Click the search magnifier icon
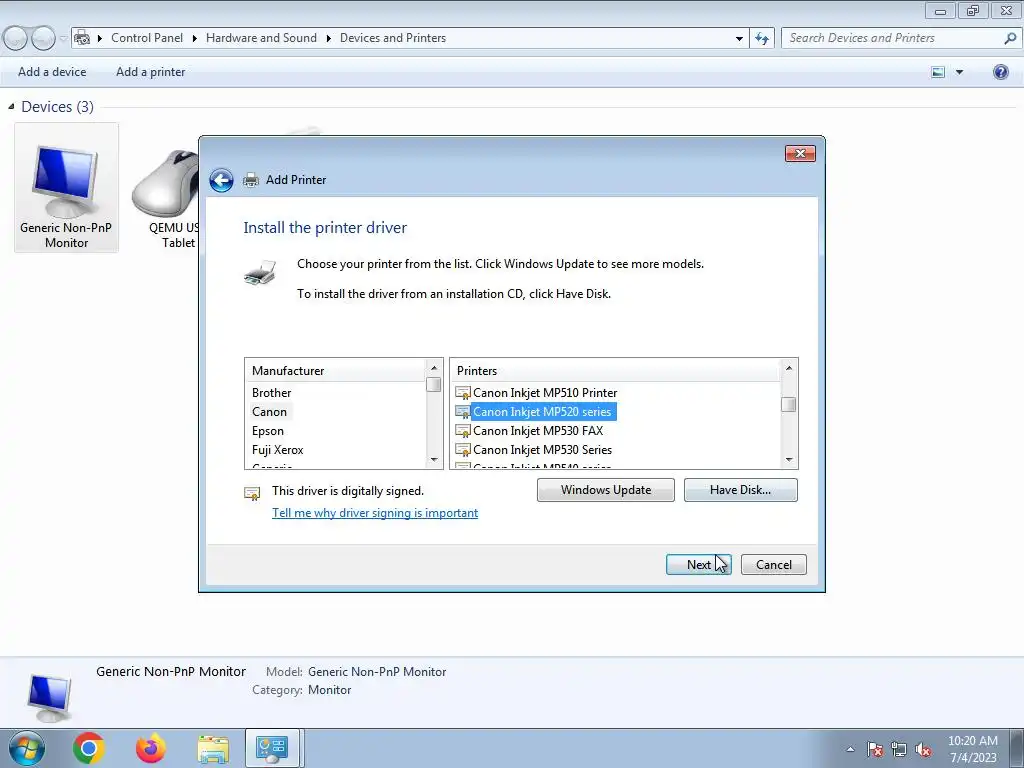1024x768 pixels. [1010, 38]
